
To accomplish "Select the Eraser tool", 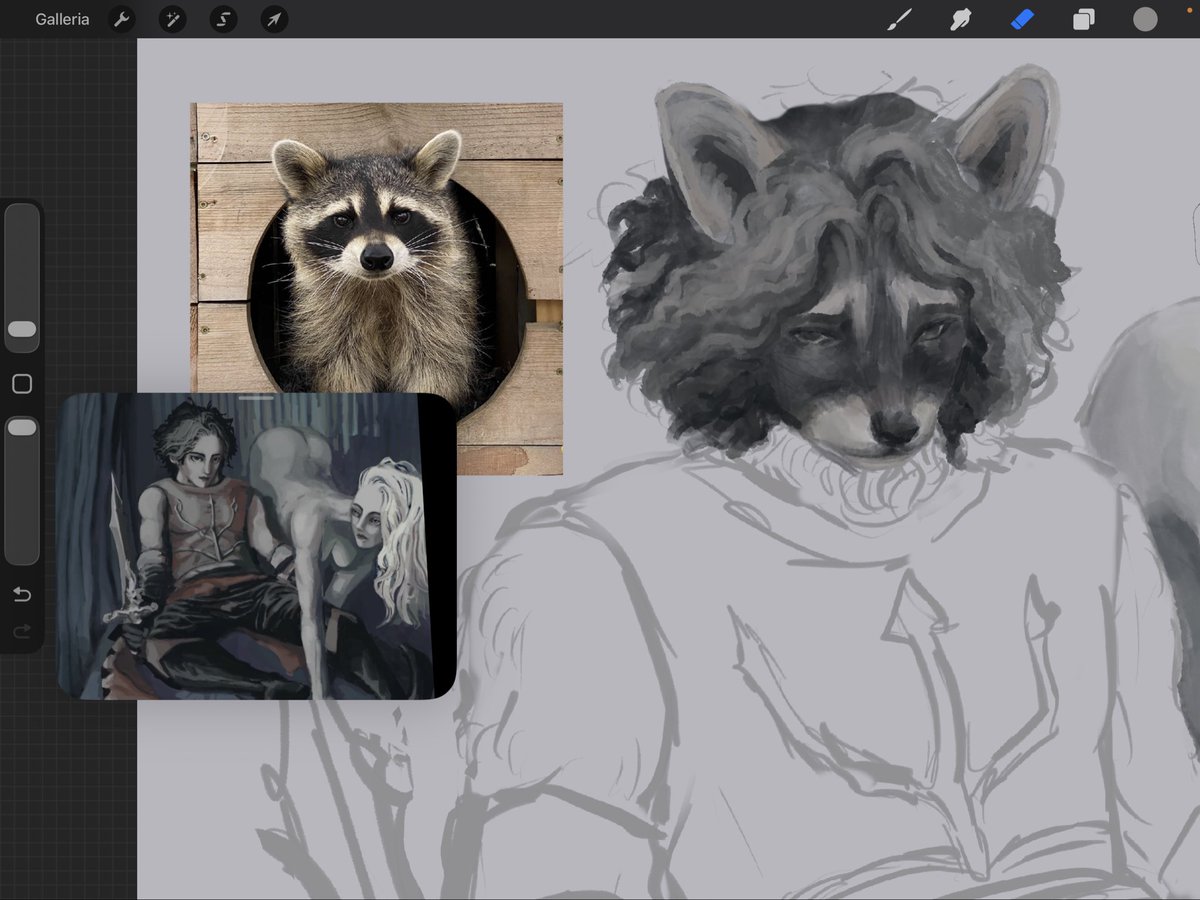I will (1022, 19).
